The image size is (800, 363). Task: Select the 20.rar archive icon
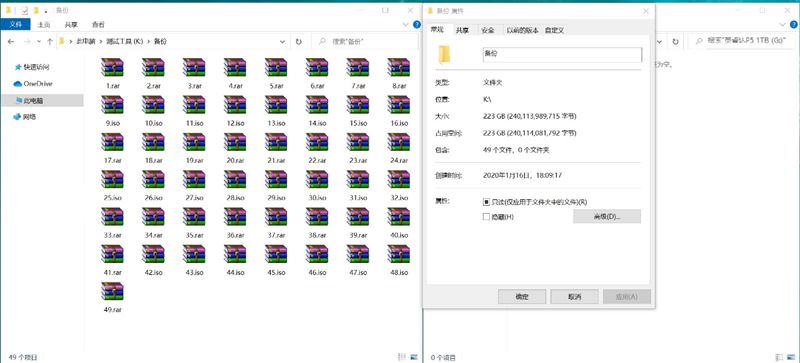(235, 142)
